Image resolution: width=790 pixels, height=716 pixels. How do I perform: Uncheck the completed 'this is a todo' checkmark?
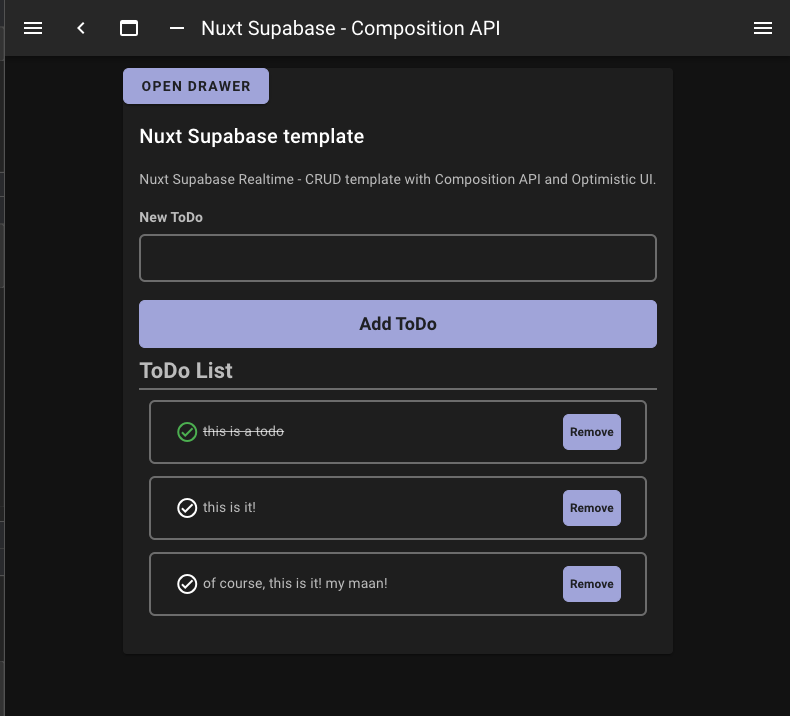click(187, 432)
